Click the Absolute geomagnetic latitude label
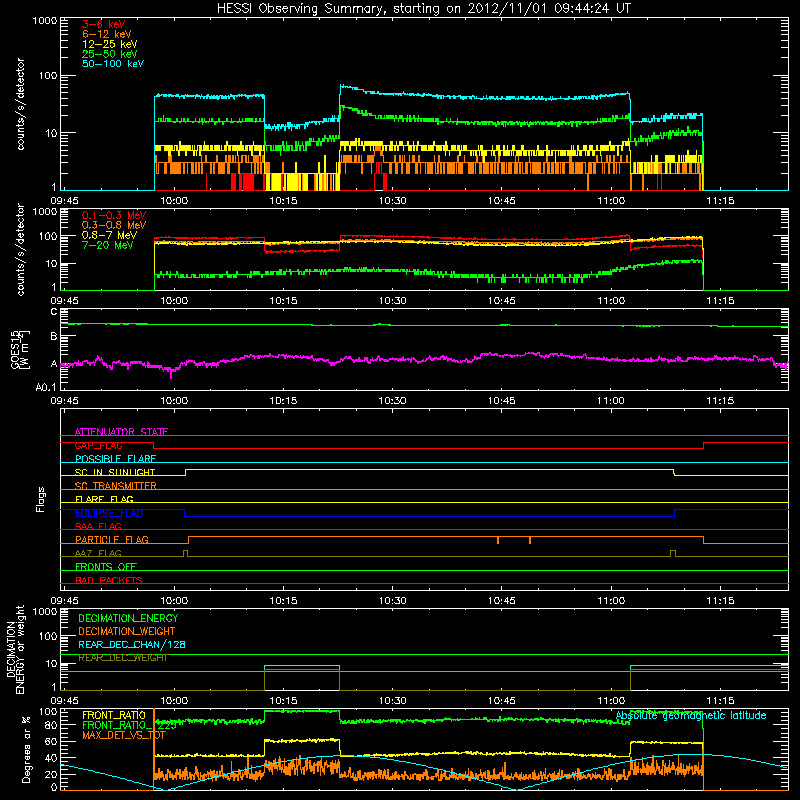The height and width of the screenshot is (800, 800). click(x=691, y=715)
